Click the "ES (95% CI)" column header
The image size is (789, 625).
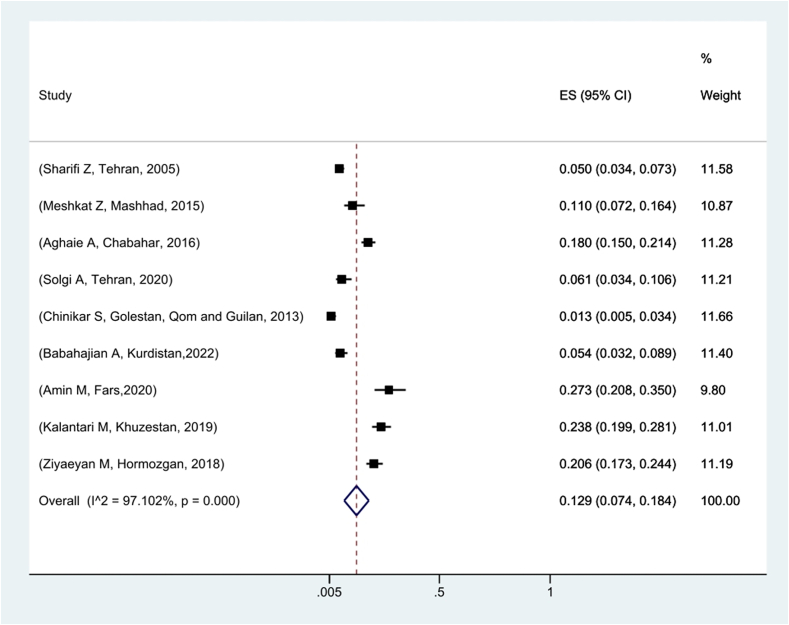[595, 95]
